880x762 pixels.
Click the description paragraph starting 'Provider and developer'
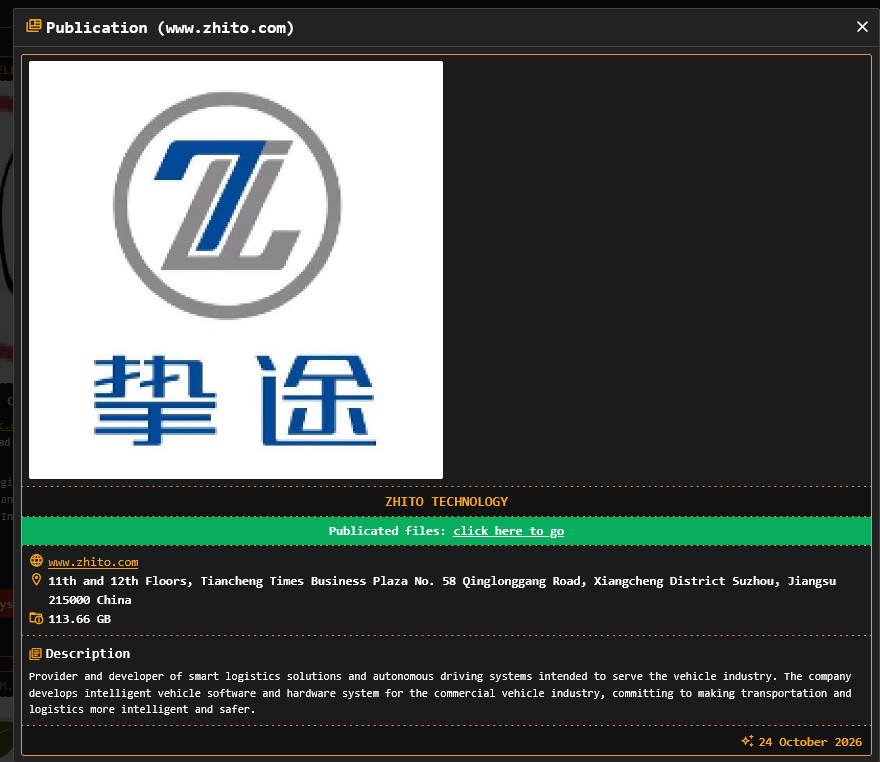[440, 693]
